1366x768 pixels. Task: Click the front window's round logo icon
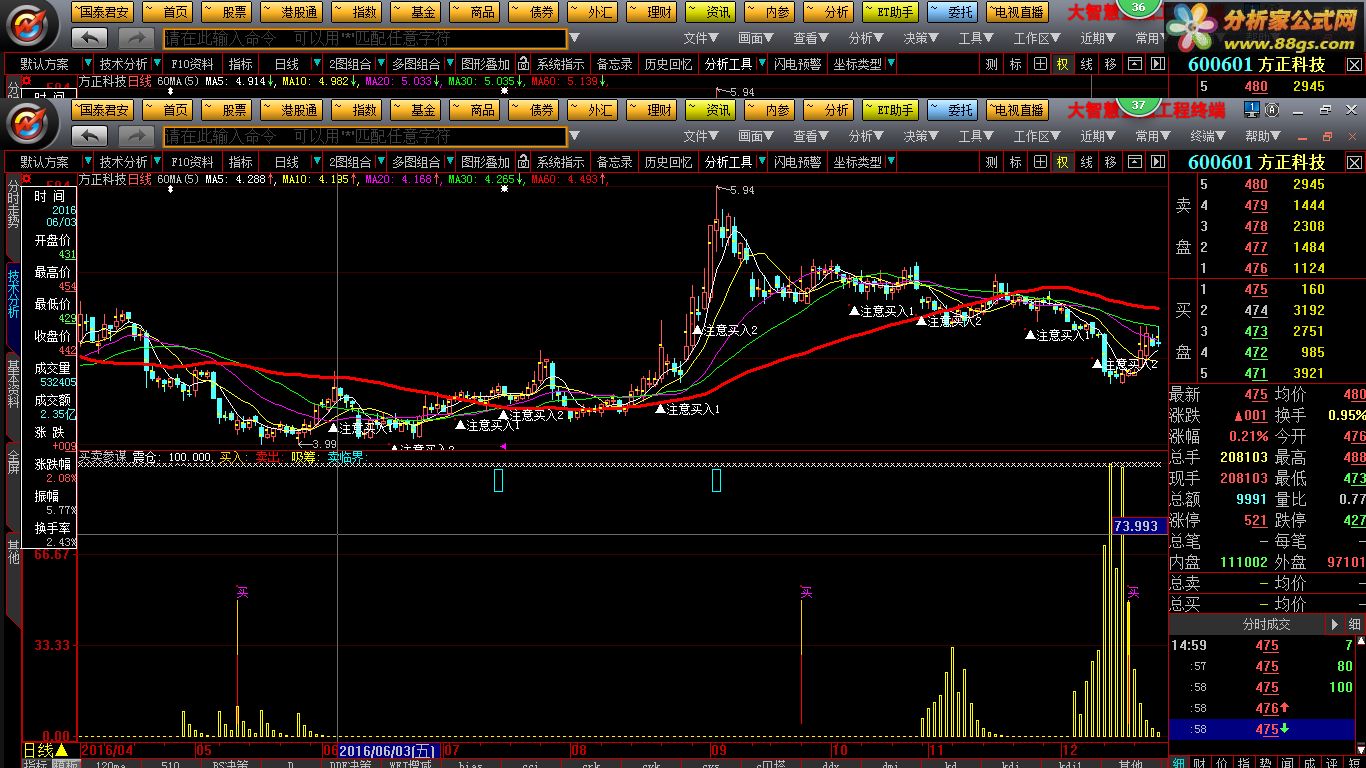pyautogui.click(x=31, y=122)
